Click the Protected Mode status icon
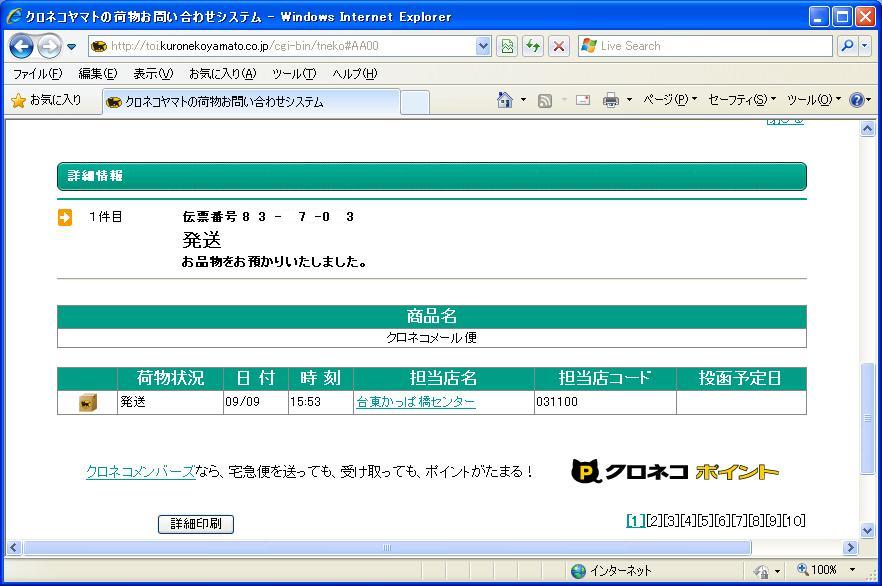This screenshot has width=882, height=586. point(761,571)
